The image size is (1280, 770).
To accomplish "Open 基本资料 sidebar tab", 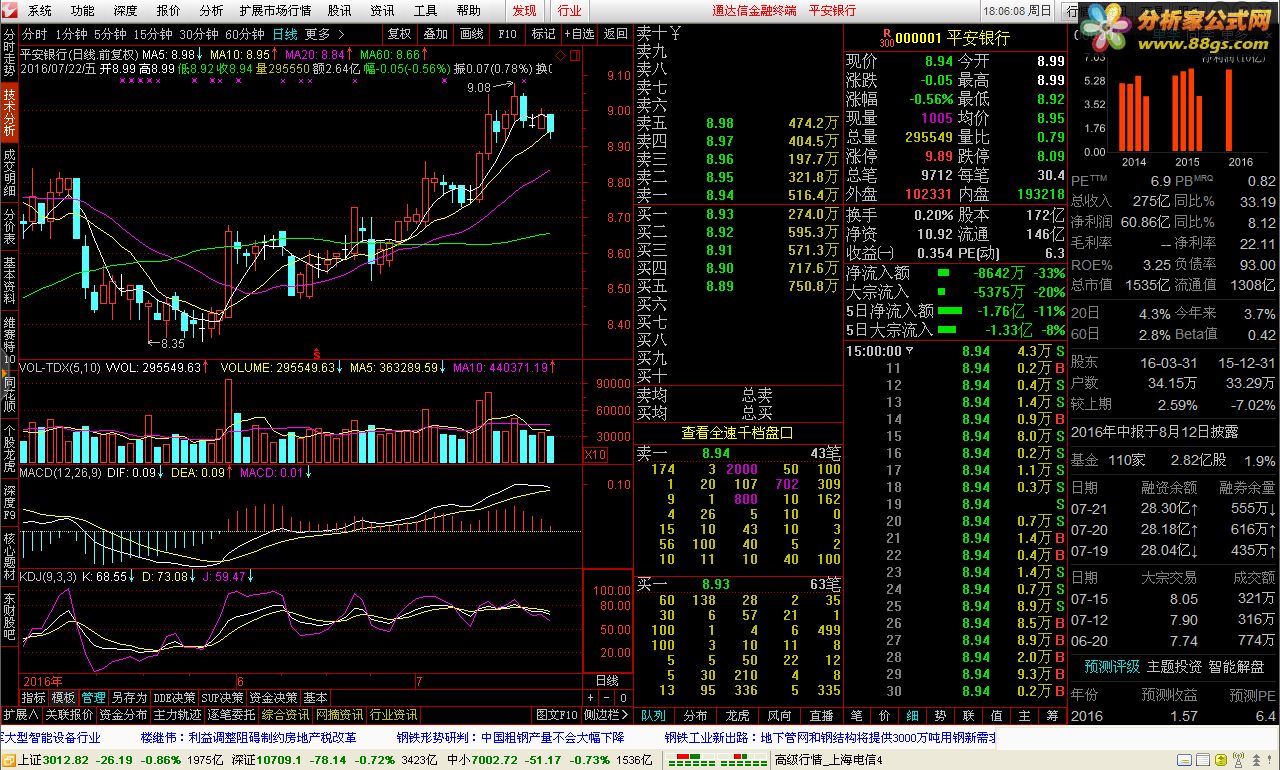I will 9,281.
